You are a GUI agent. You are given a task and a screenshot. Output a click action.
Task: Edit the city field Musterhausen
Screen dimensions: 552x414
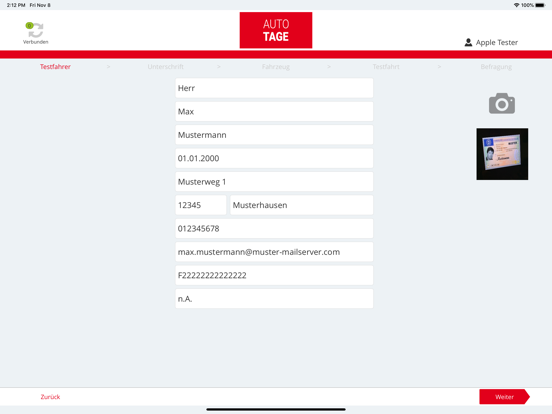click(302, 205)
